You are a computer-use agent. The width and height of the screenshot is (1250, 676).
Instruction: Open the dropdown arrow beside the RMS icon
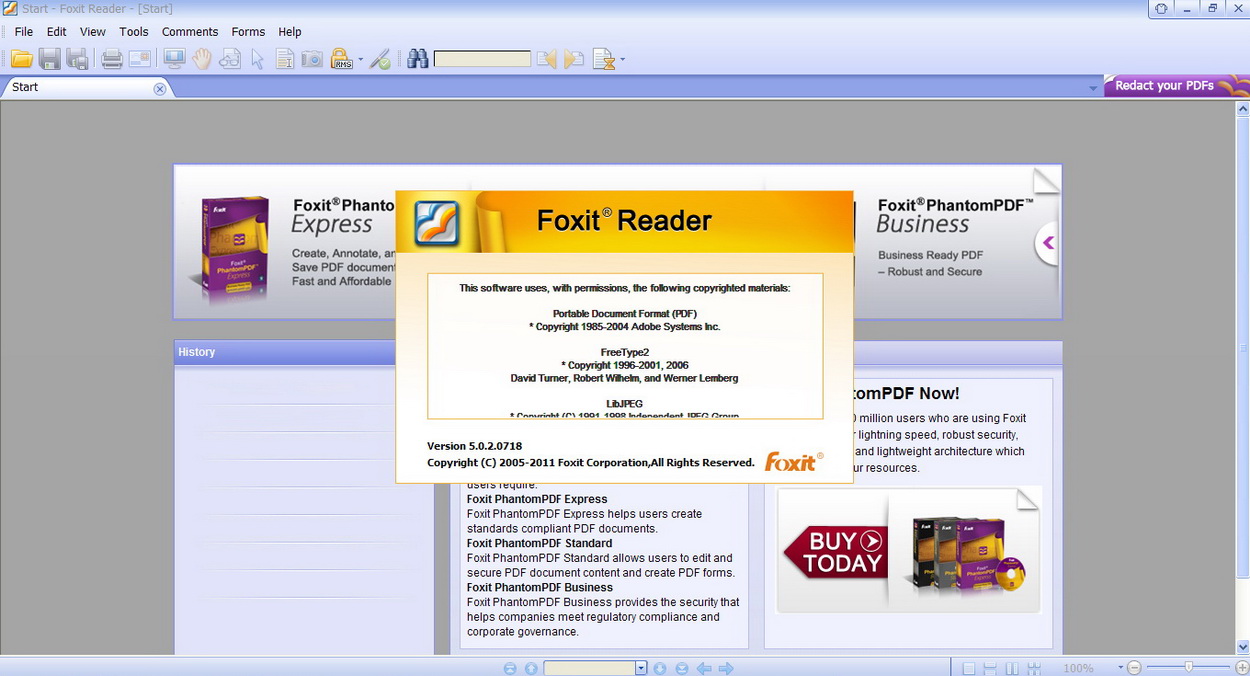point(361,59)
